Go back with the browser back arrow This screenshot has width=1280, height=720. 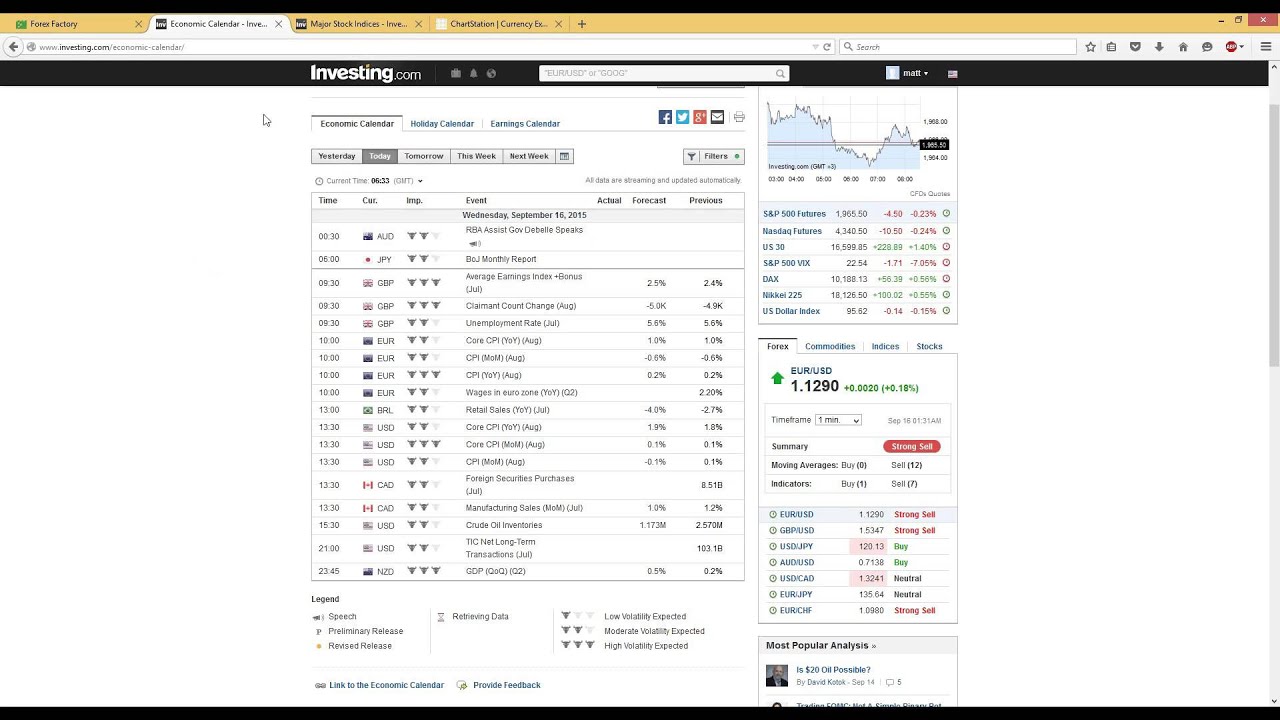[13, 47]
